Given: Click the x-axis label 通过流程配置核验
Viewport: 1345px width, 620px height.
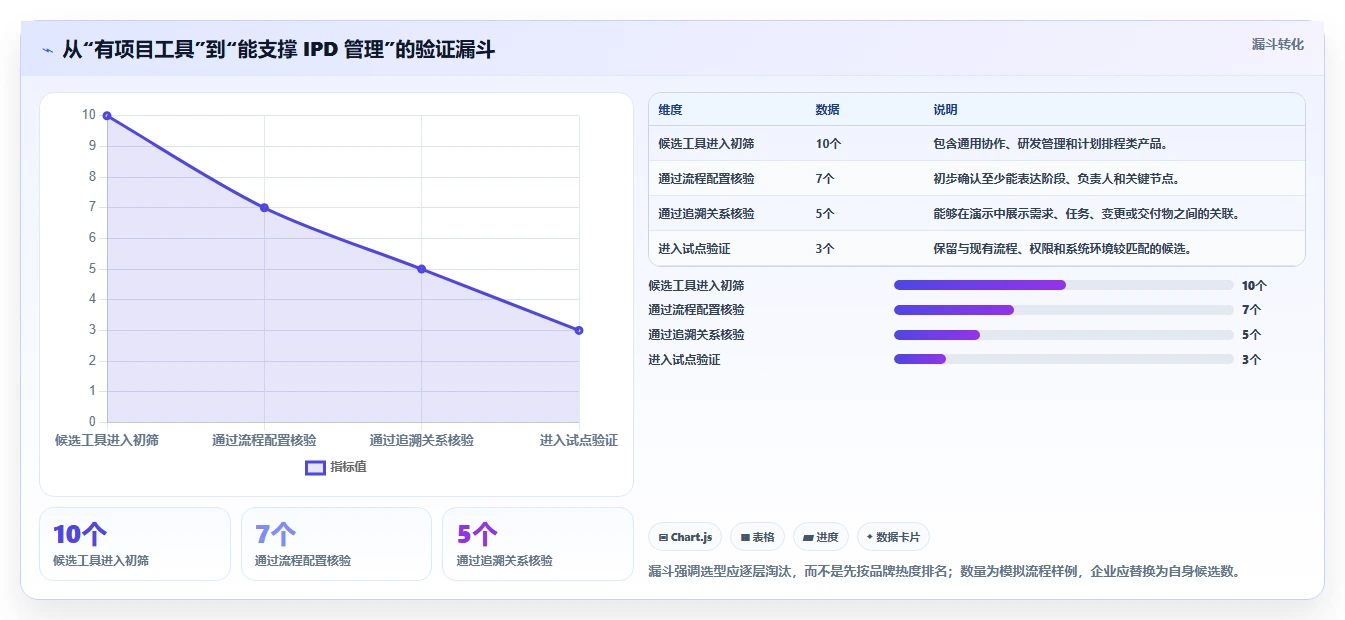Looking at the screenshot, I should pos(264,440).
